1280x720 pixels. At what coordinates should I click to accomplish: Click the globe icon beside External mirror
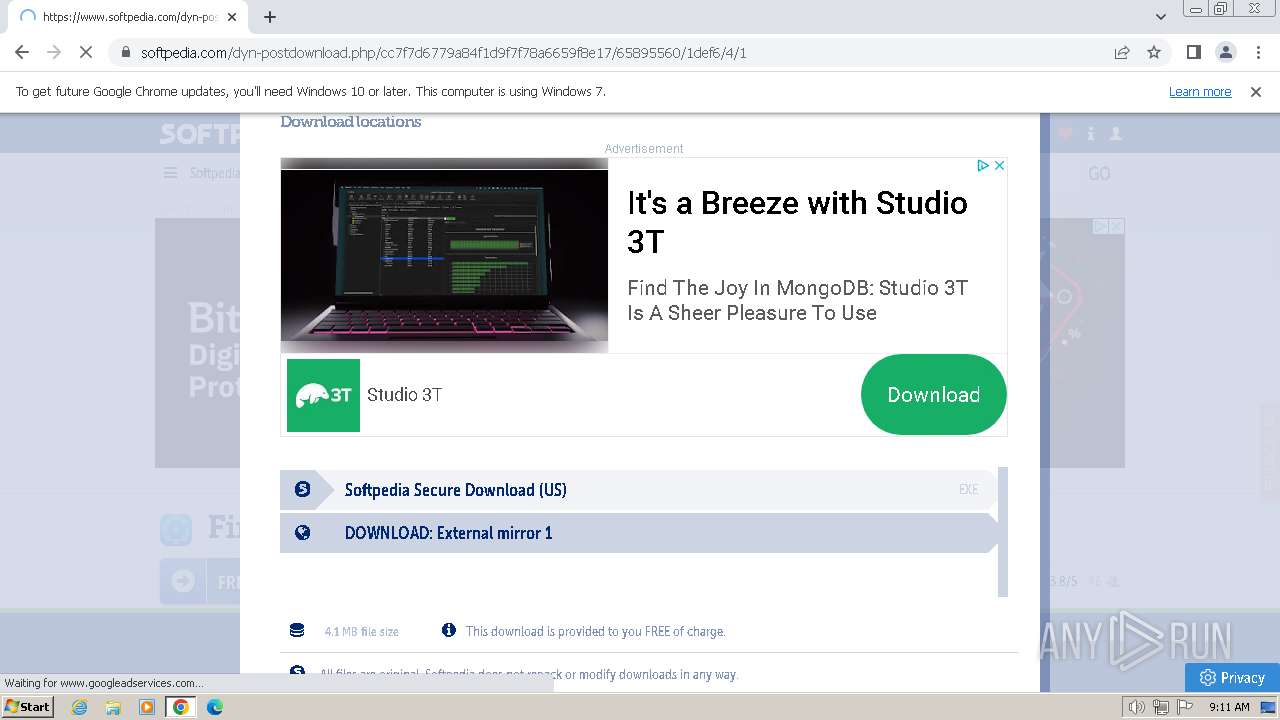[x=302, y=533]
